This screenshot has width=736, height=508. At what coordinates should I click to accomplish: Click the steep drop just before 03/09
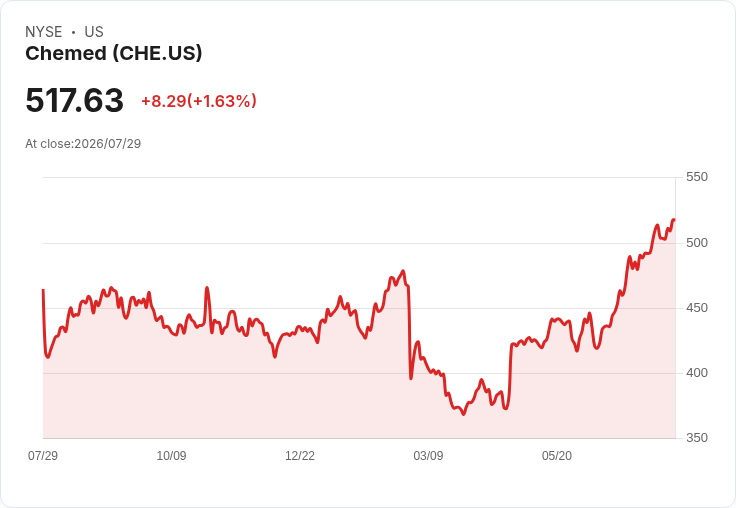point(410,331)
